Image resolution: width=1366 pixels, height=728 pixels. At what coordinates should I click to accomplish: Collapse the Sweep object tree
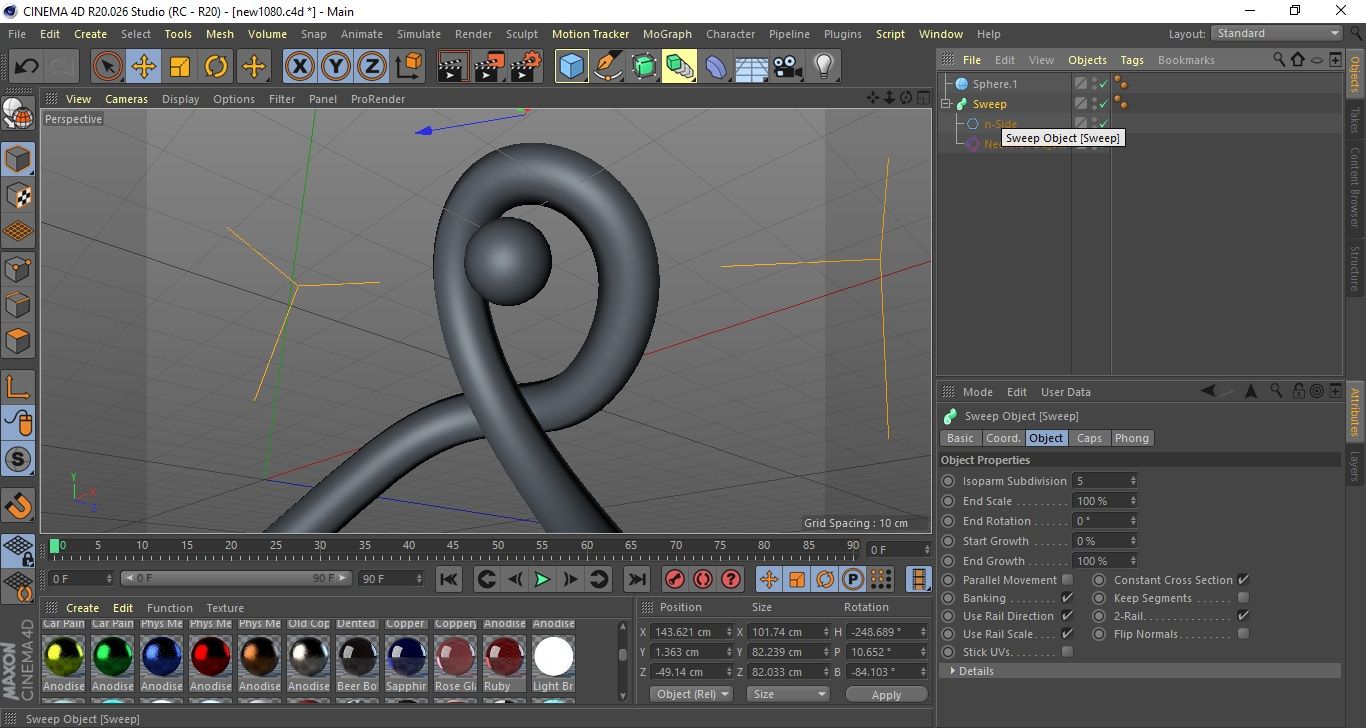tap(946, 104)
